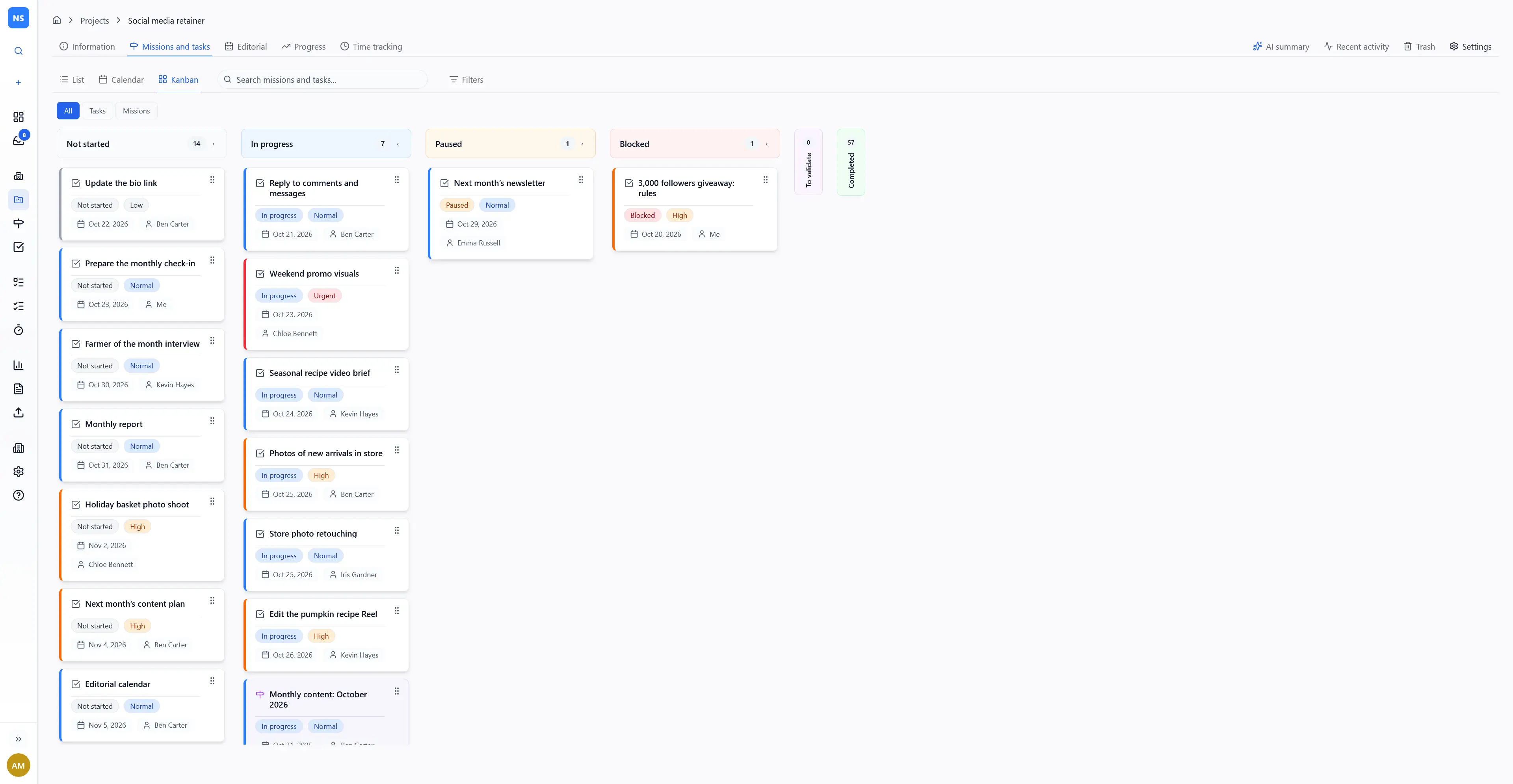The width and height of the screenshot is (1513, 784).
Task: Expand the left sidebar with double chevron
Action: coord(18,739)
